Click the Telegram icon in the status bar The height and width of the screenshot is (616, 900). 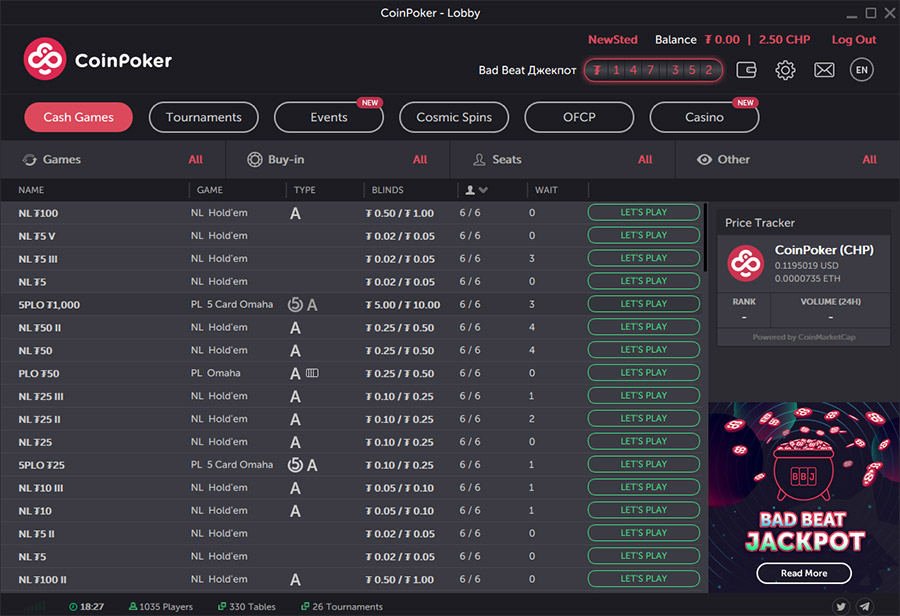(865, 606)
